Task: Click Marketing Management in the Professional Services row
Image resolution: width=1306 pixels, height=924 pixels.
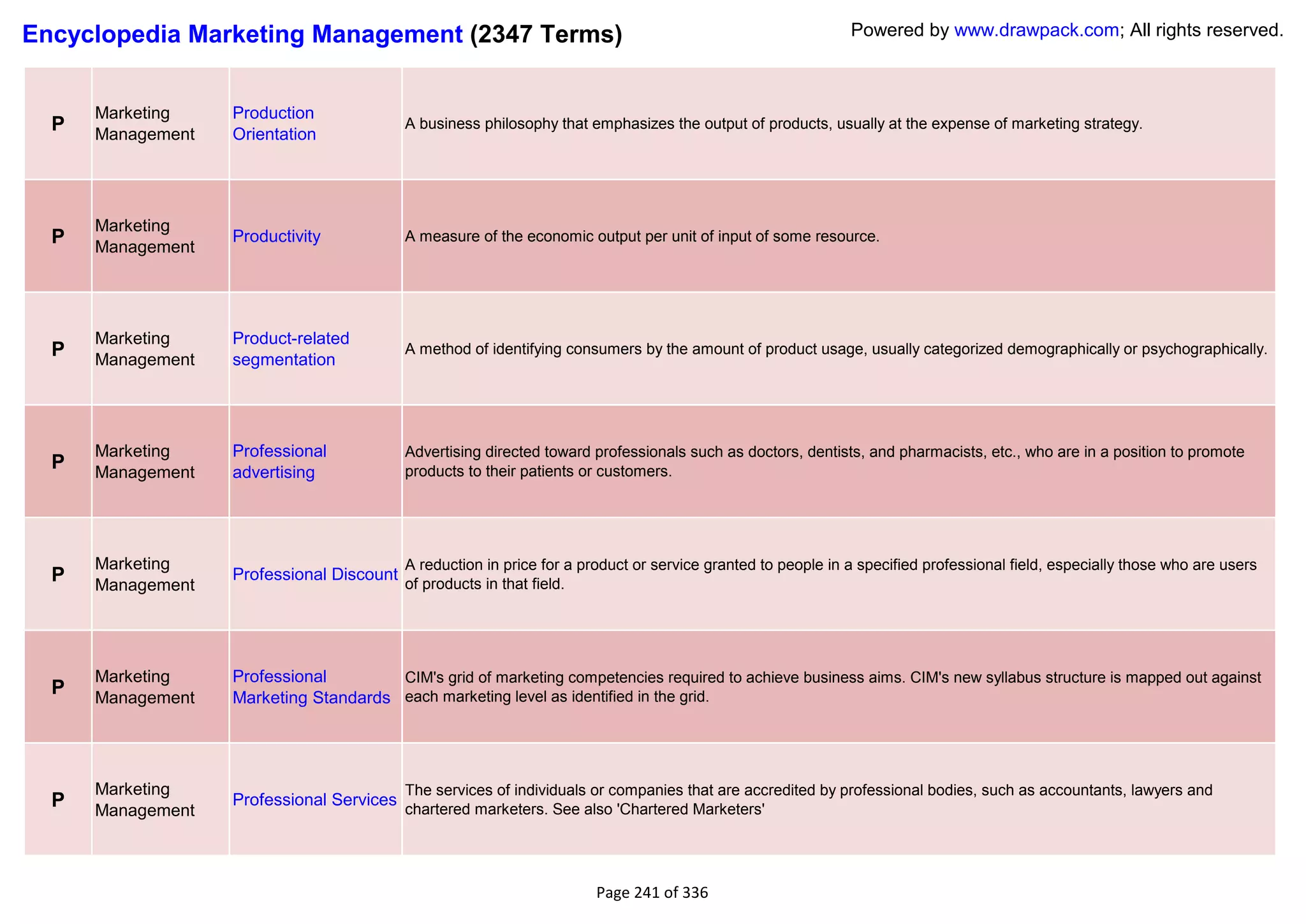Action: (145, 800)
